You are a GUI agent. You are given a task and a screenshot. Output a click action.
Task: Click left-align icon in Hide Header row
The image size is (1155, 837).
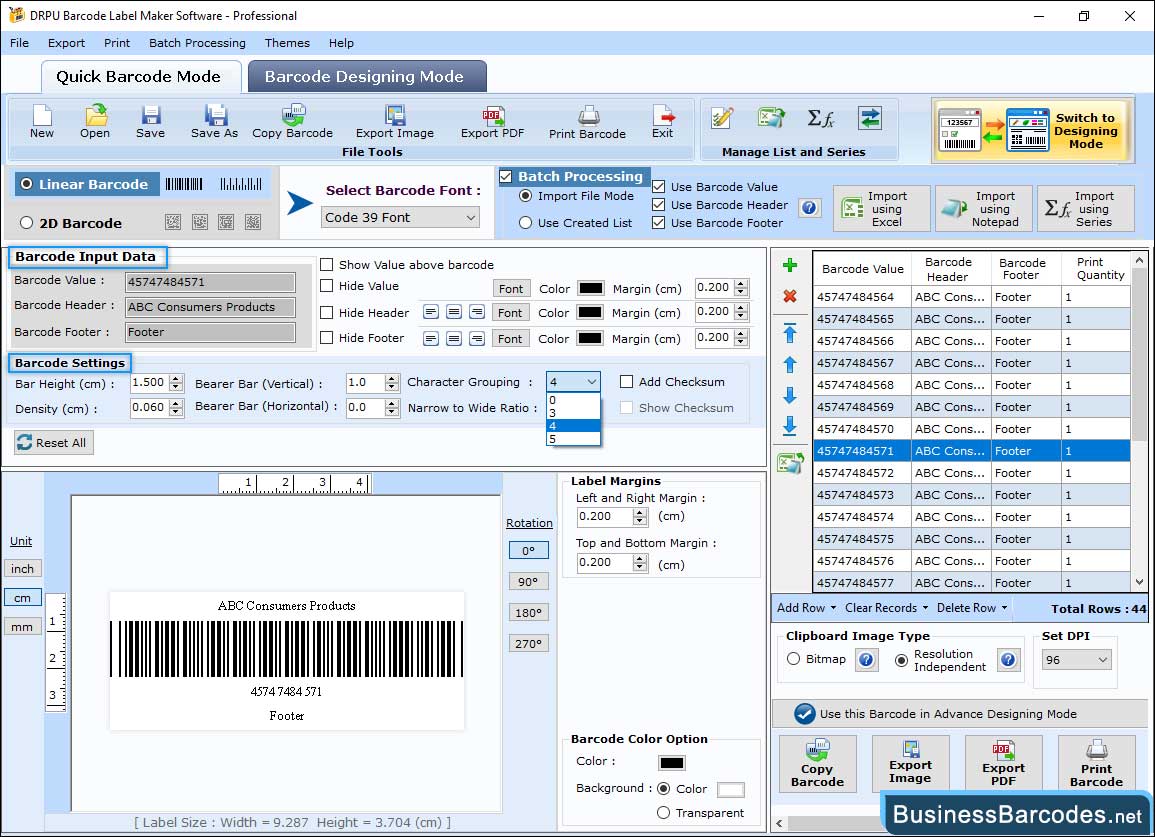tap(431, 312)
